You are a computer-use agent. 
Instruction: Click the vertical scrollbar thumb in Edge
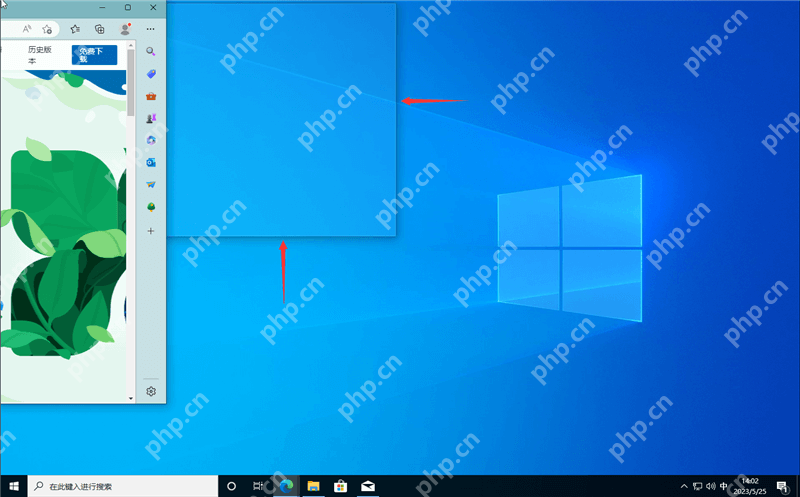click(131, 82)
